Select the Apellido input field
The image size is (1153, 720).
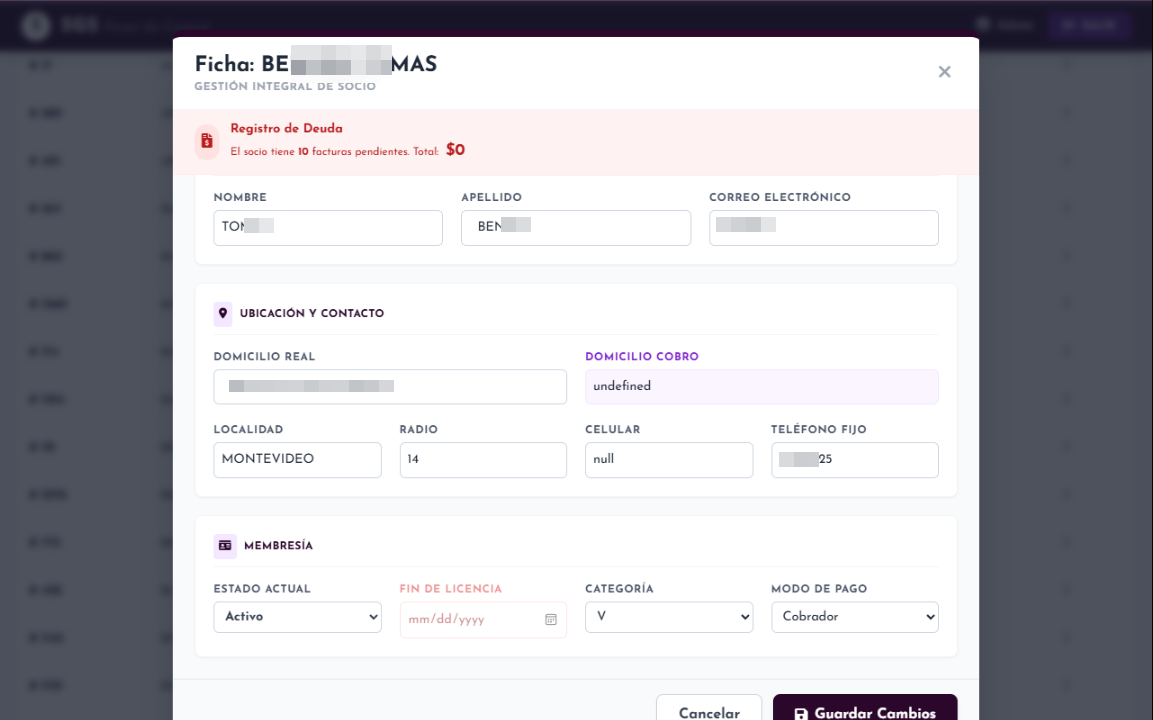[575, 228]
